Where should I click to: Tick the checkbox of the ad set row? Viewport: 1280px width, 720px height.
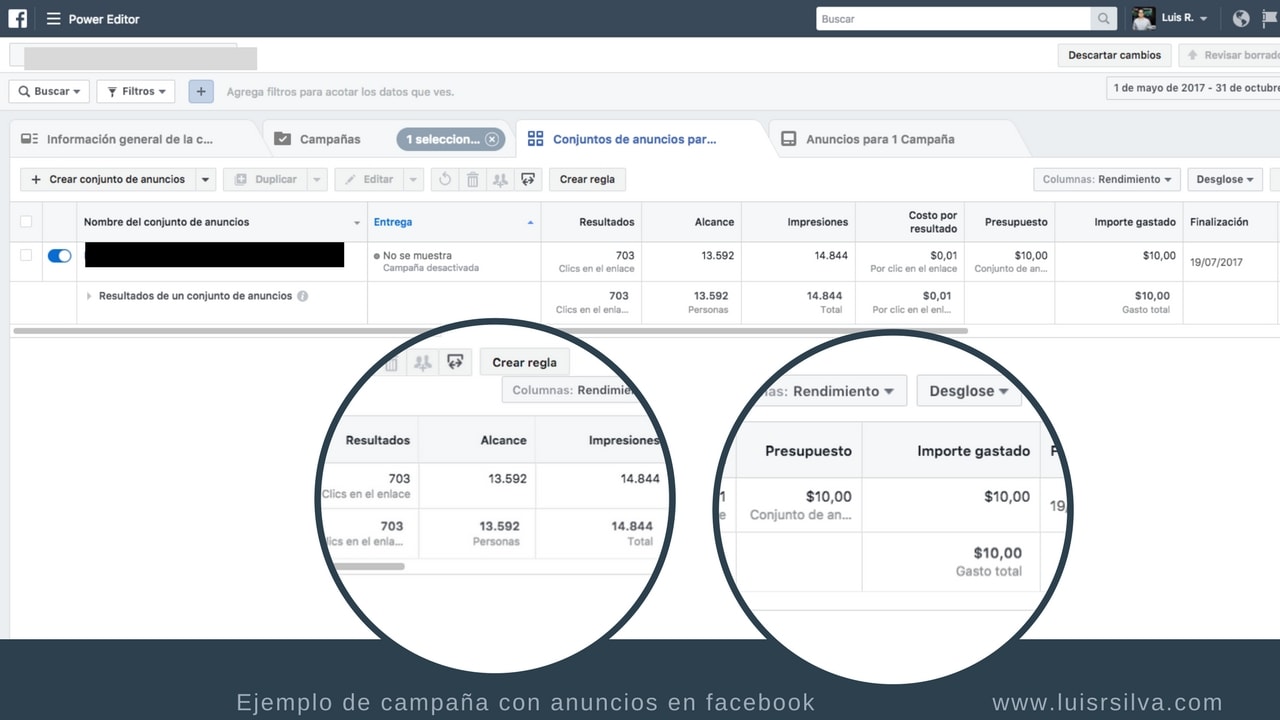pos(26,256)
